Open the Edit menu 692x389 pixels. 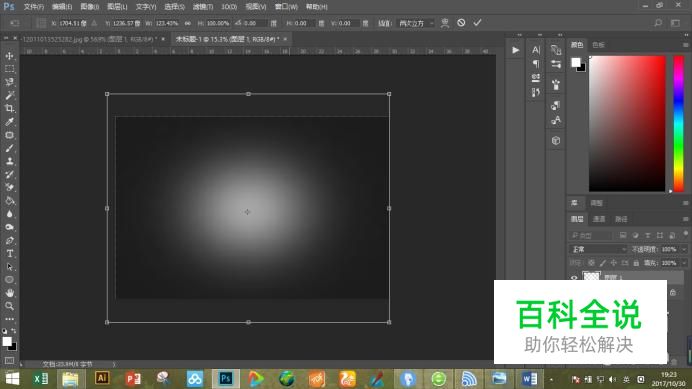coord(62,7)
